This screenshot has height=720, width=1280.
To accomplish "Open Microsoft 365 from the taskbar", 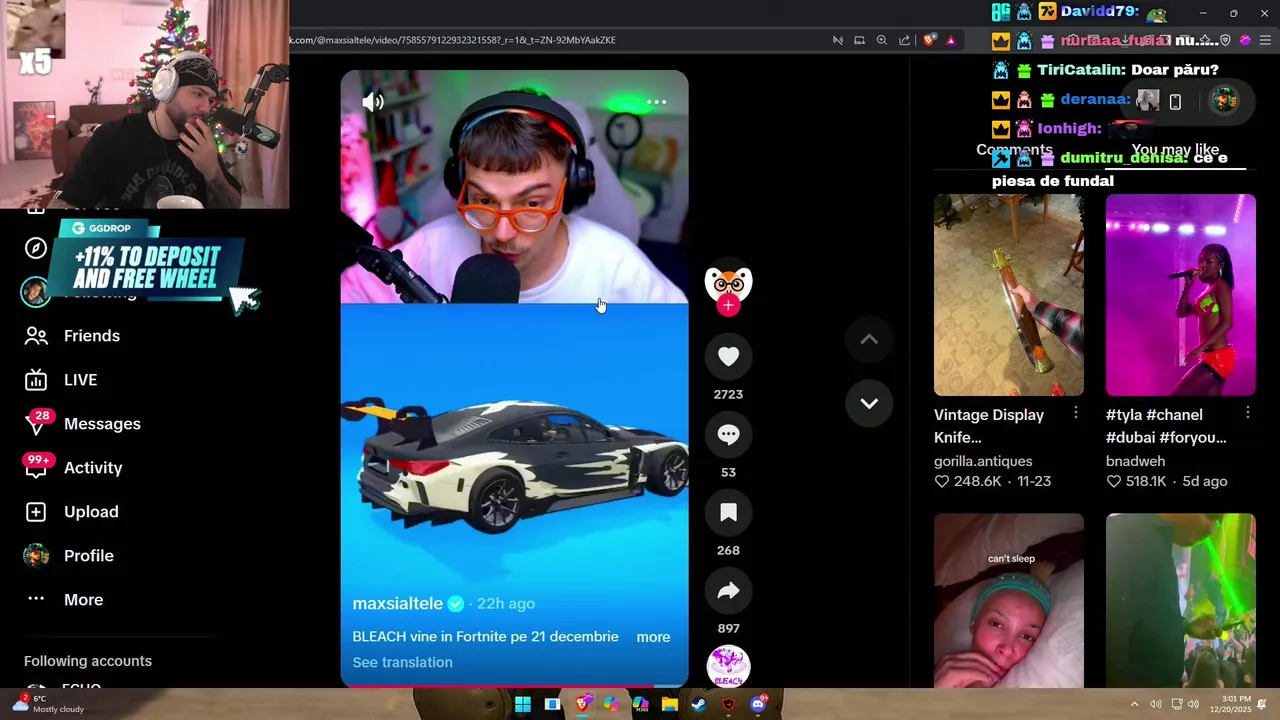I will point(640,704).
